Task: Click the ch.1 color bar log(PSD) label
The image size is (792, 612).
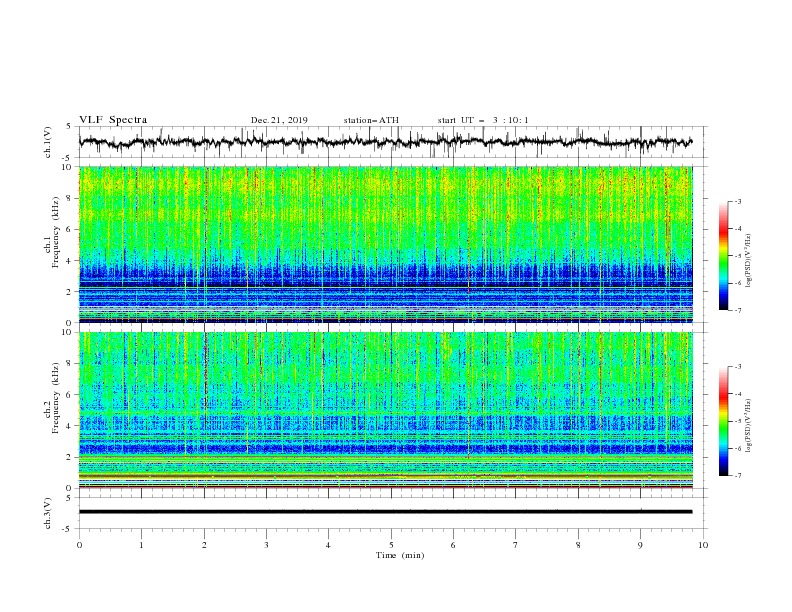Action: tap(748, 261)
